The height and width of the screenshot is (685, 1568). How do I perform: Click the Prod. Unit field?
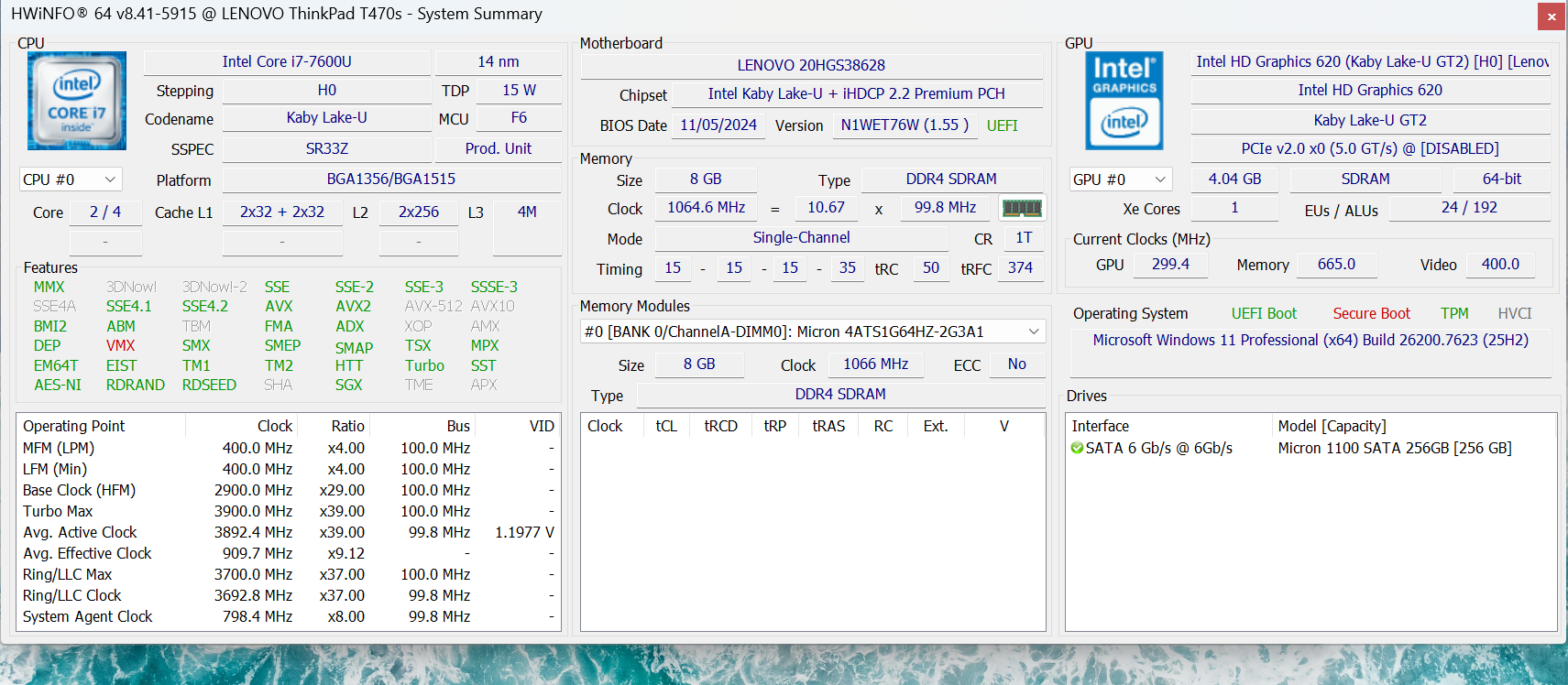tap(499, 148)
